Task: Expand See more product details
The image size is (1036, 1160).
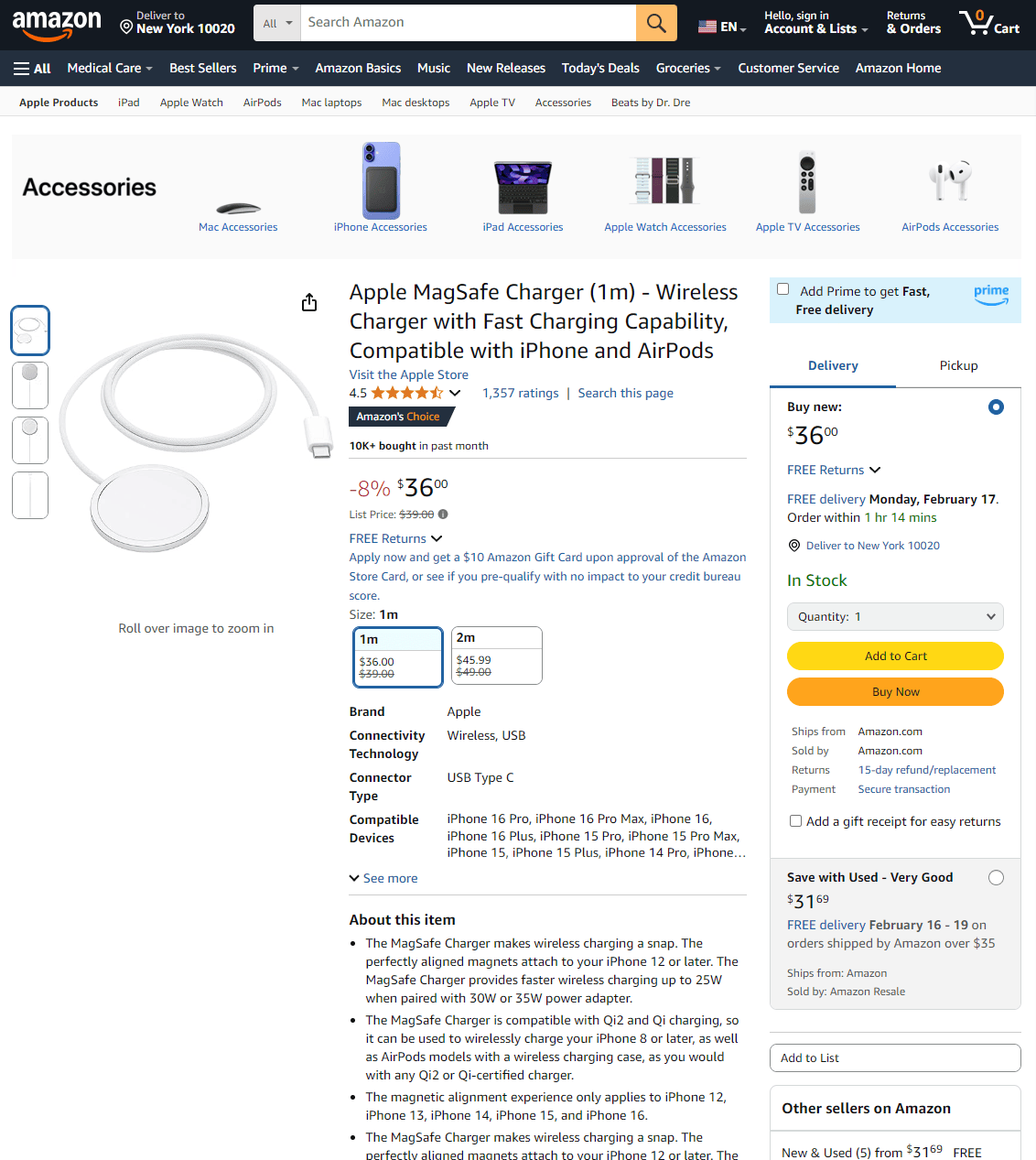Action: pos(383,878)
